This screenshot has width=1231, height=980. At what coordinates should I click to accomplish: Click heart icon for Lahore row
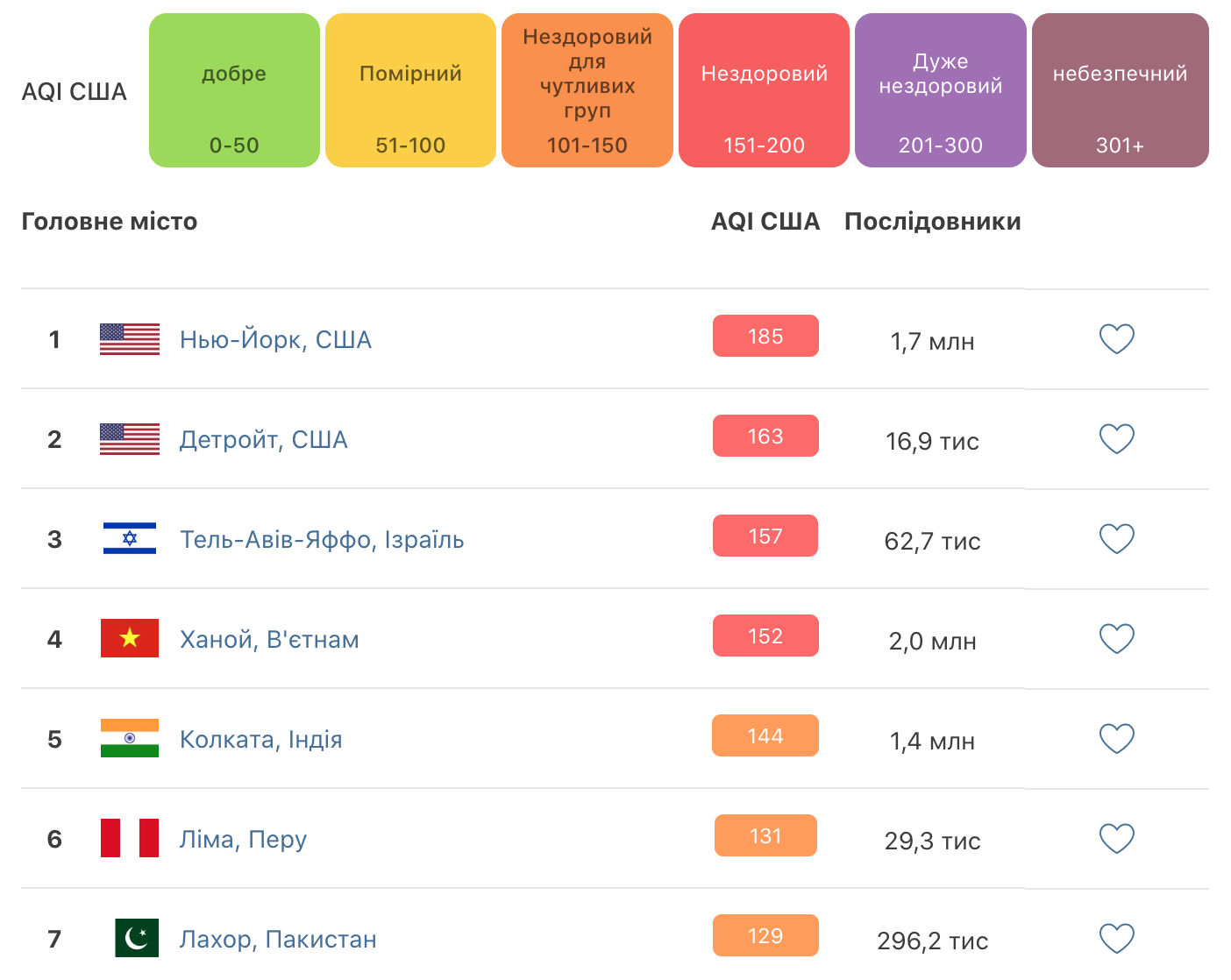(x=1116, y=939)
